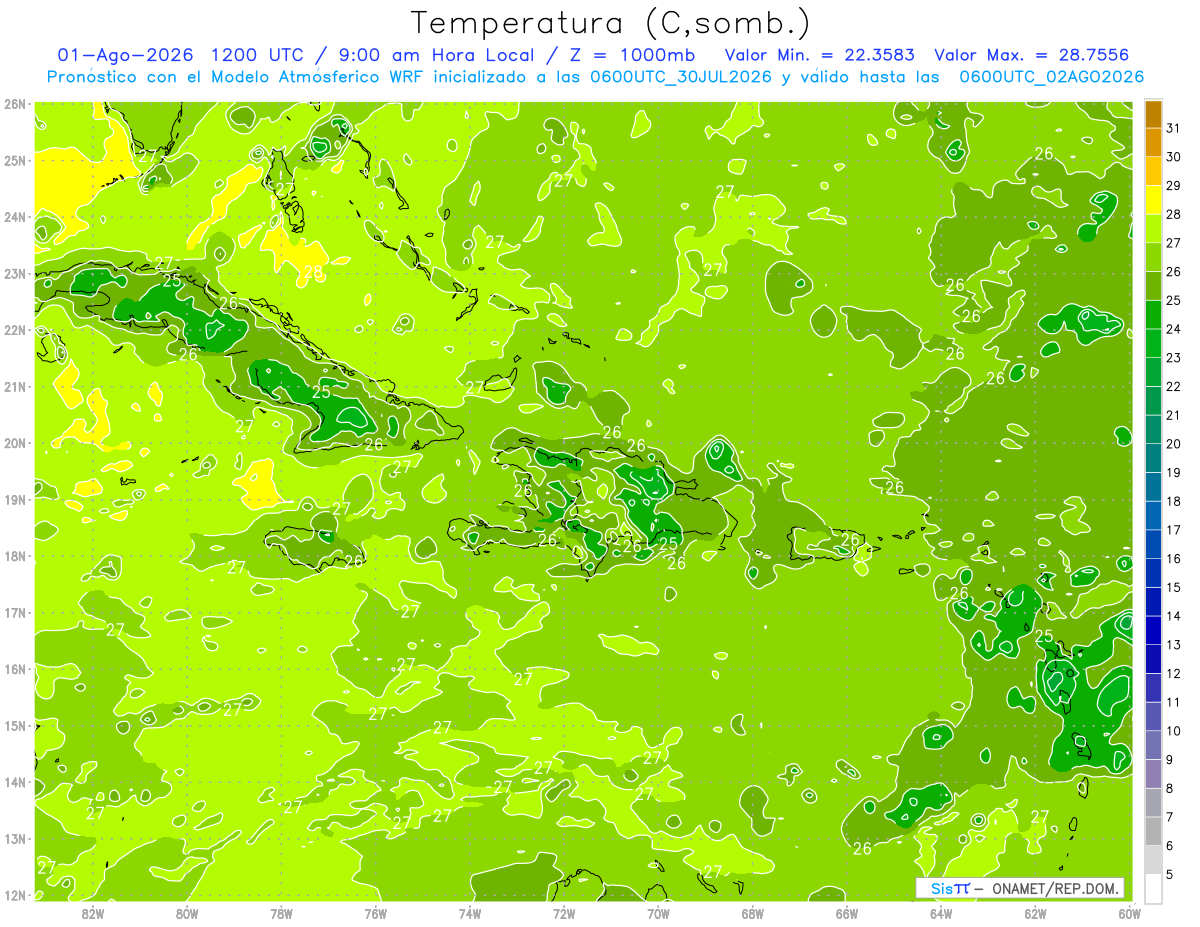Click the teal swatch between 19 and 20
Image resolution: width=1200 pixels, height=927 pixels.
point(1153,458)
